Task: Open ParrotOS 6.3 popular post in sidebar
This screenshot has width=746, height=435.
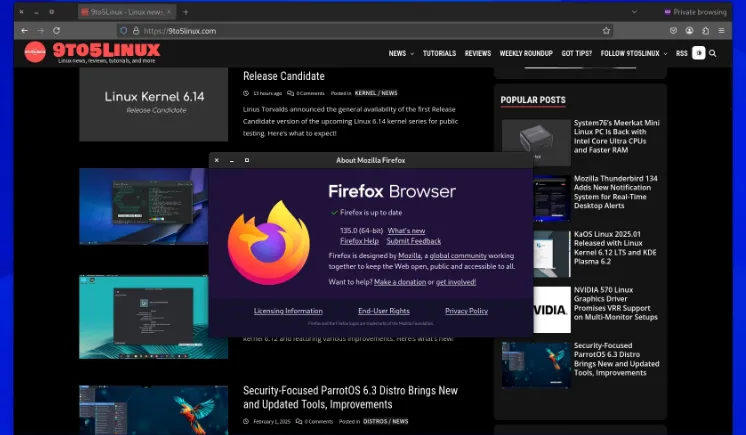Action: 617,359
